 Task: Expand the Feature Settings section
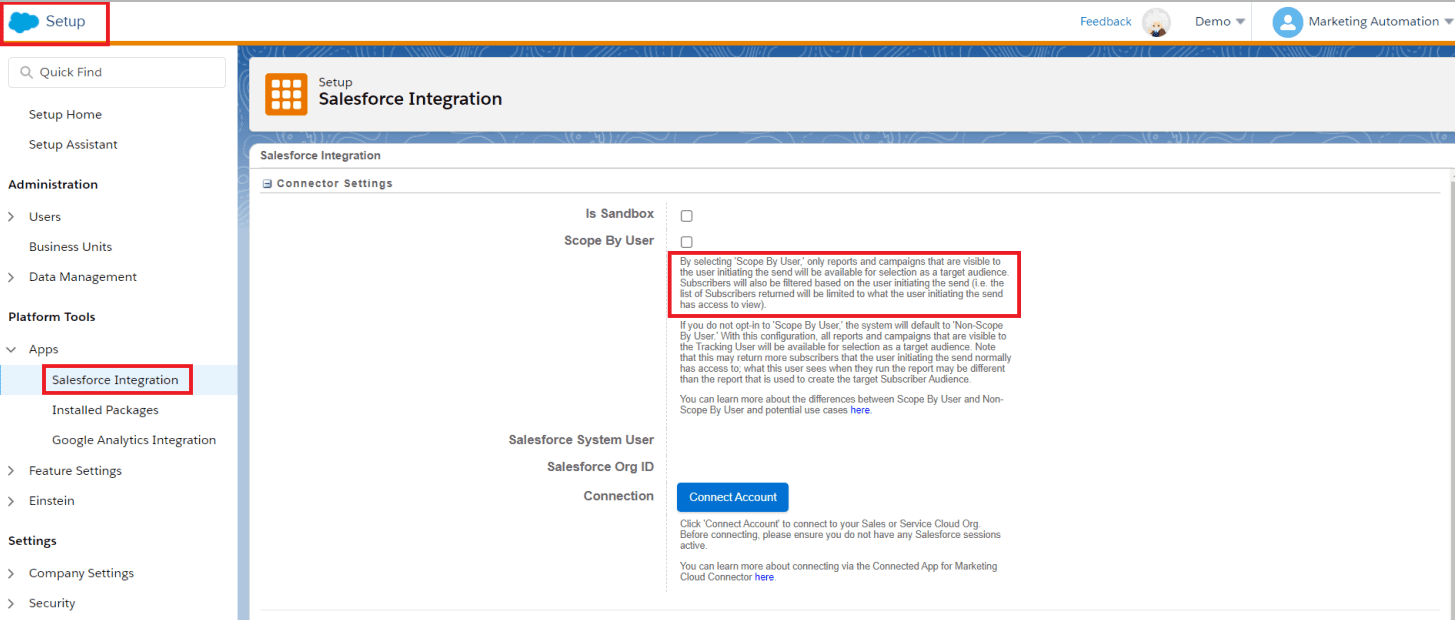(11, 471)
